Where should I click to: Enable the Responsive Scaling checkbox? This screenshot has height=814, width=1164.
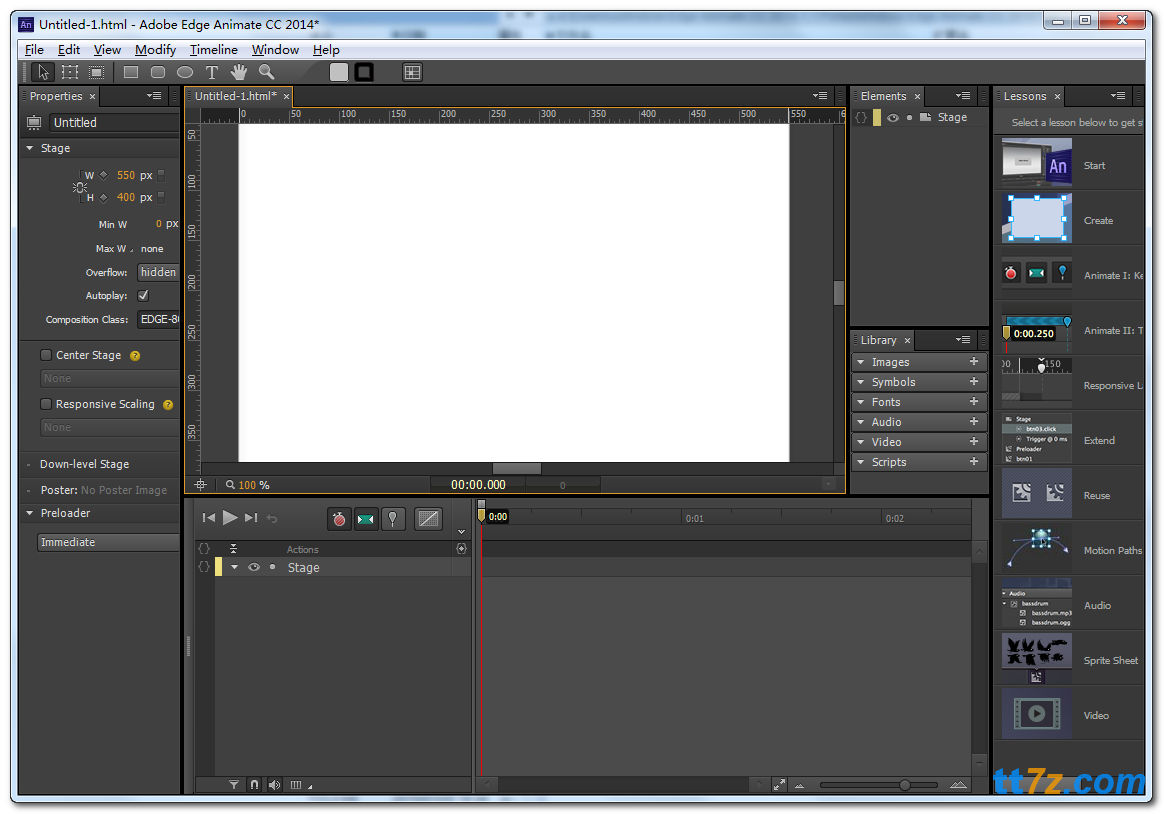[46, 404]
